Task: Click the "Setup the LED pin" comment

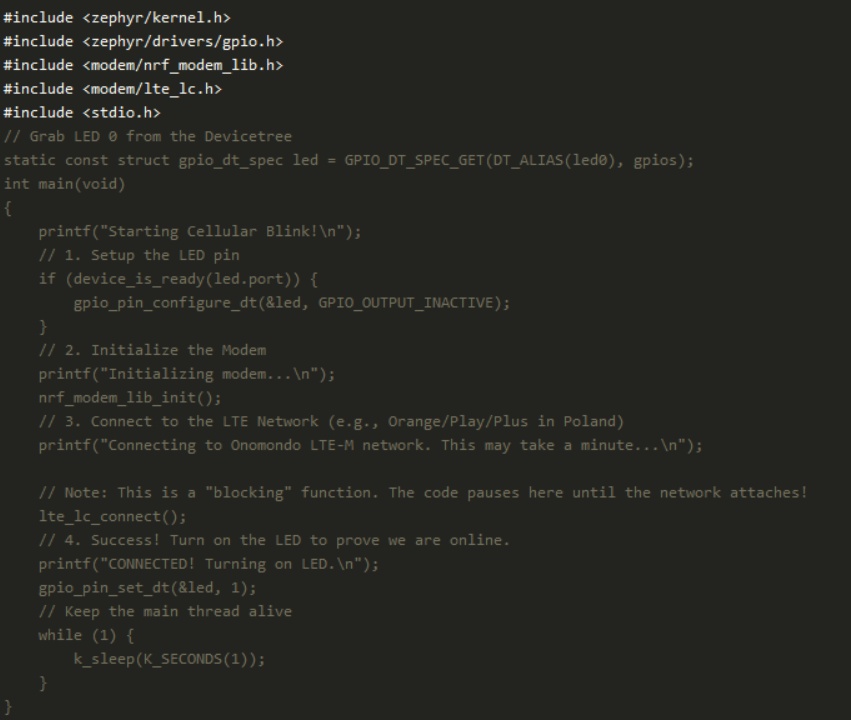Action: tap(140, 256)
